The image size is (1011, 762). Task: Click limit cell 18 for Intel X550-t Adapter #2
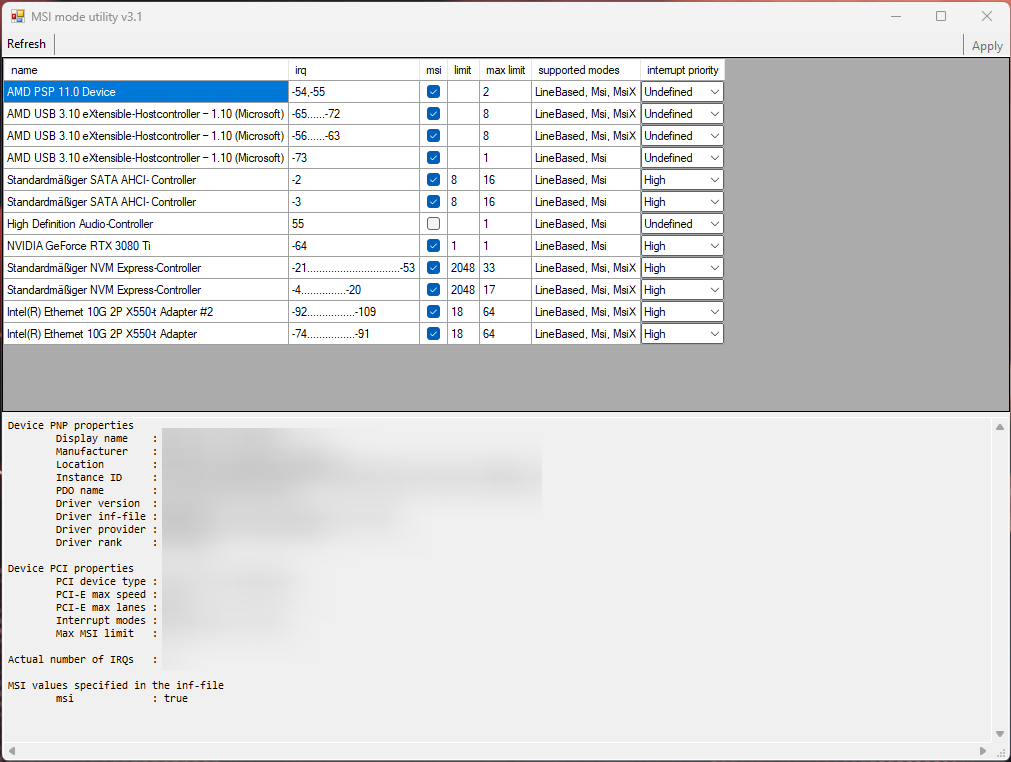pyautogui.click(x=463, y=311)
